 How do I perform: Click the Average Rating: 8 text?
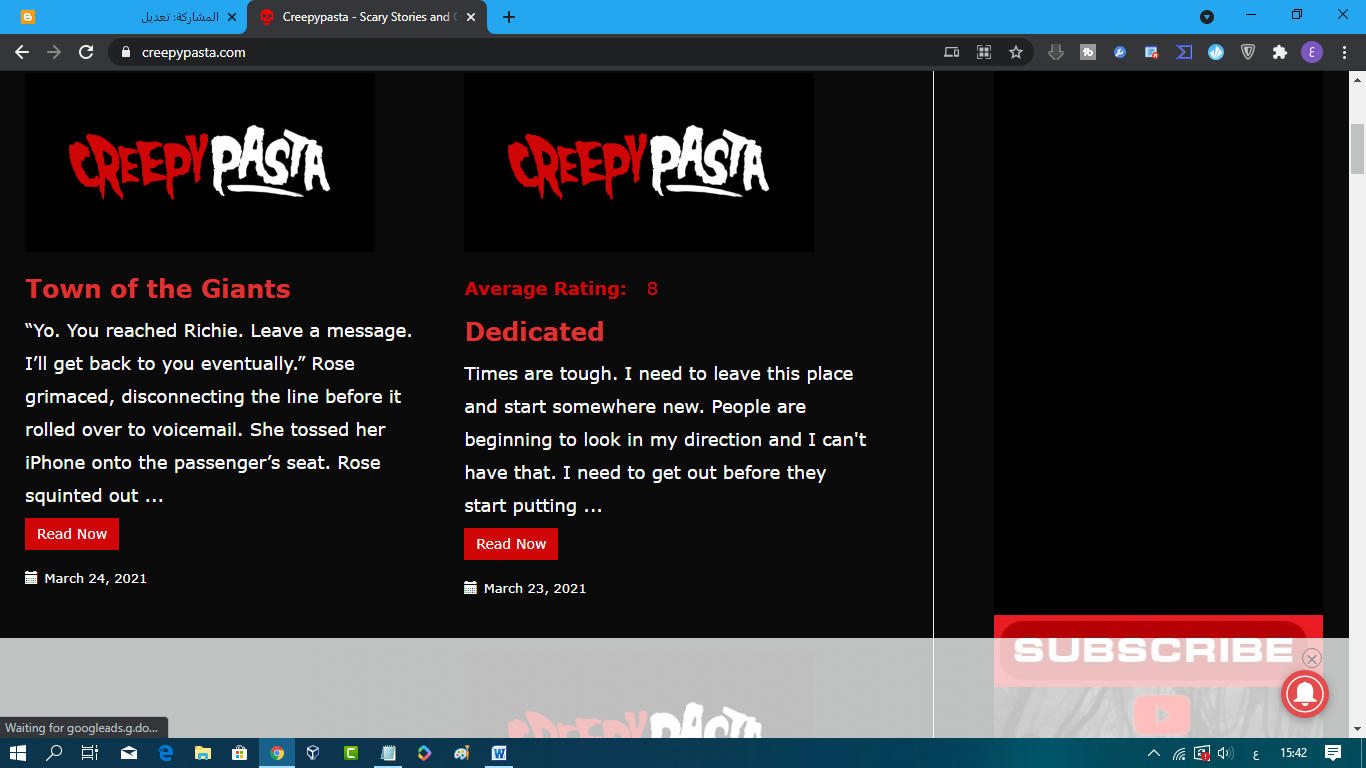click(561, 289)
